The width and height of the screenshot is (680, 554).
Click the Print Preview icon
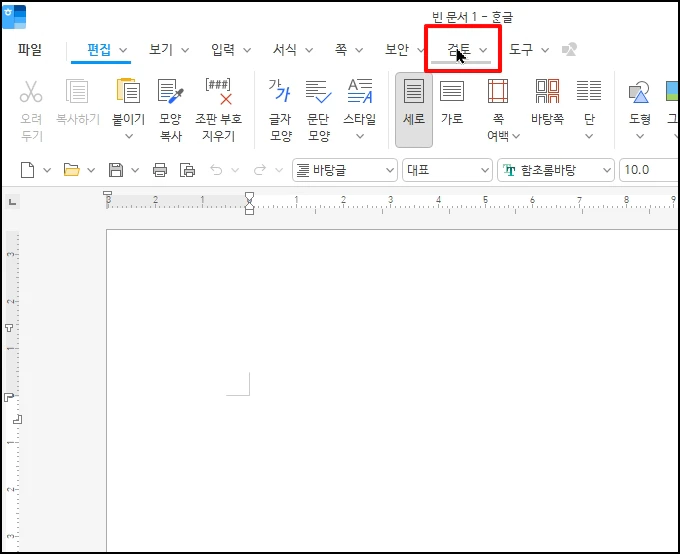click(x=187, y=170)
